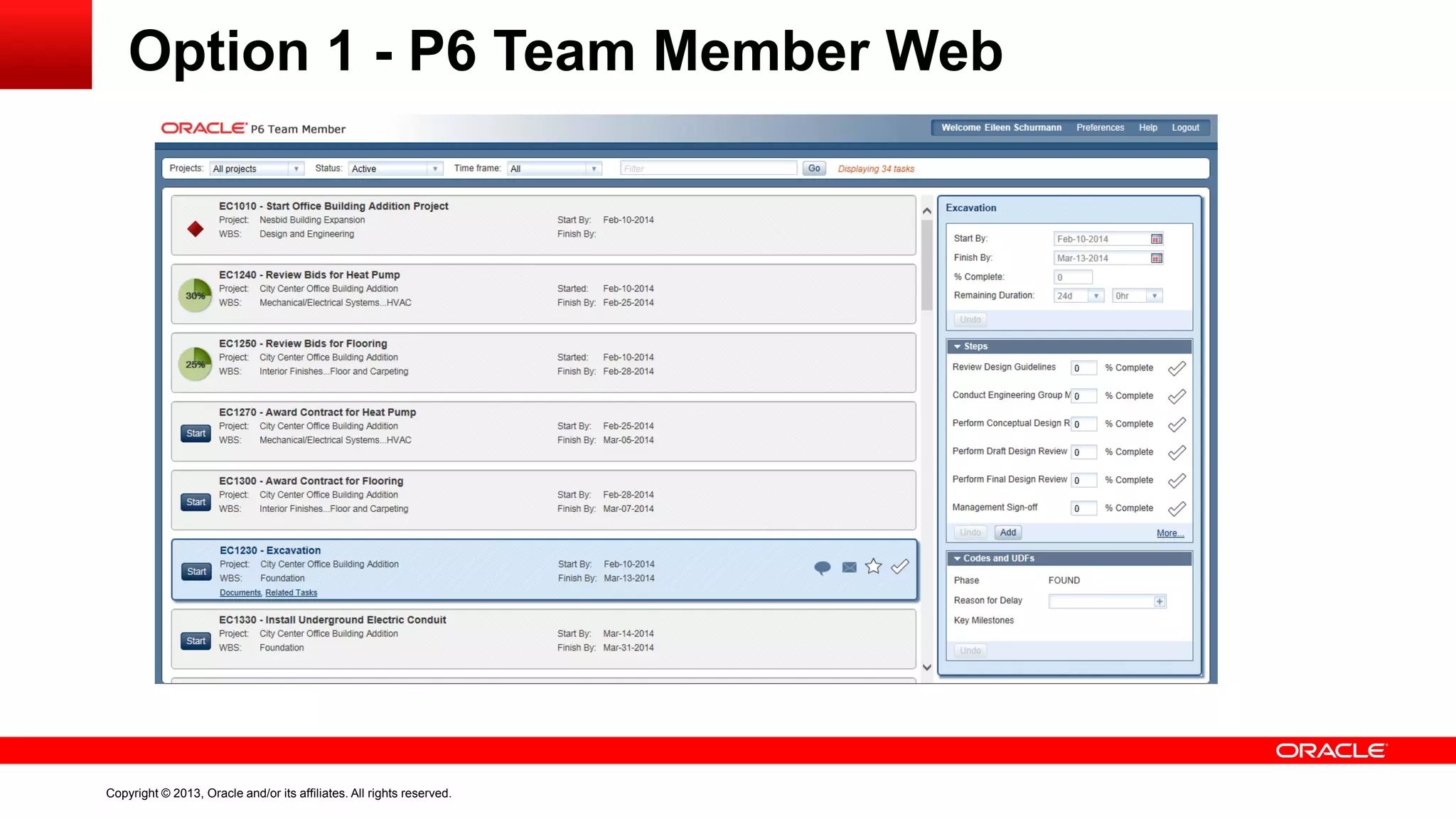Click the Undo button in Steps section

[970, 532]
